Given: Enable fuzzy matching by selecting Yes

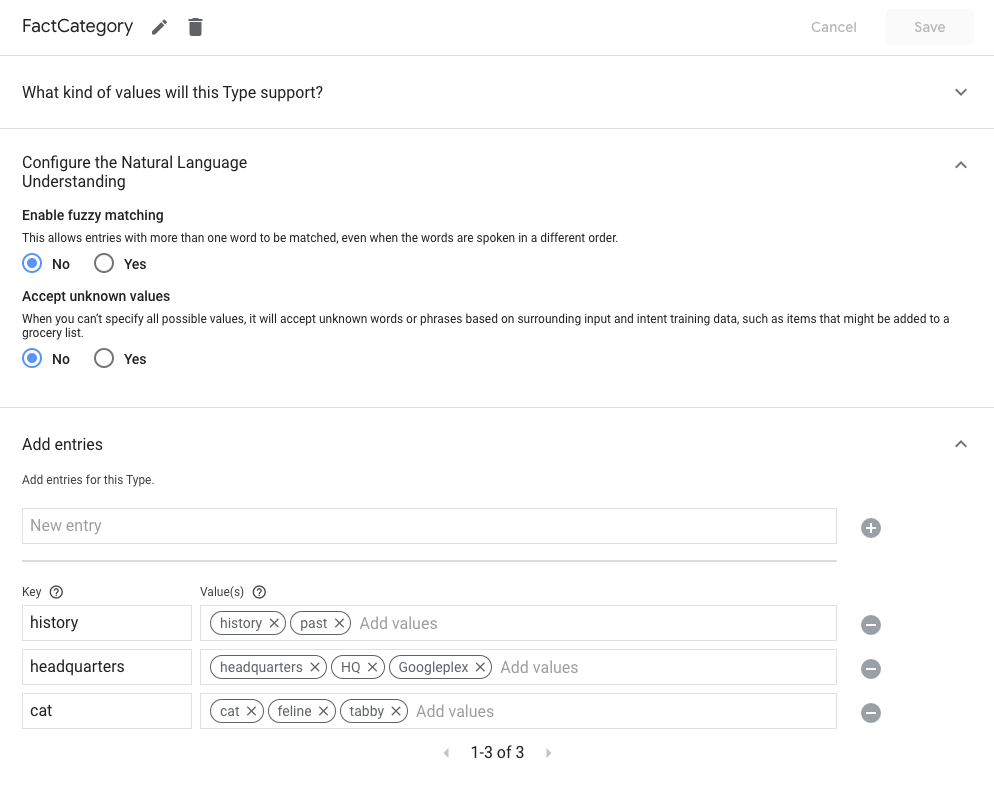Looking at the screenshot, I should 104,264.
